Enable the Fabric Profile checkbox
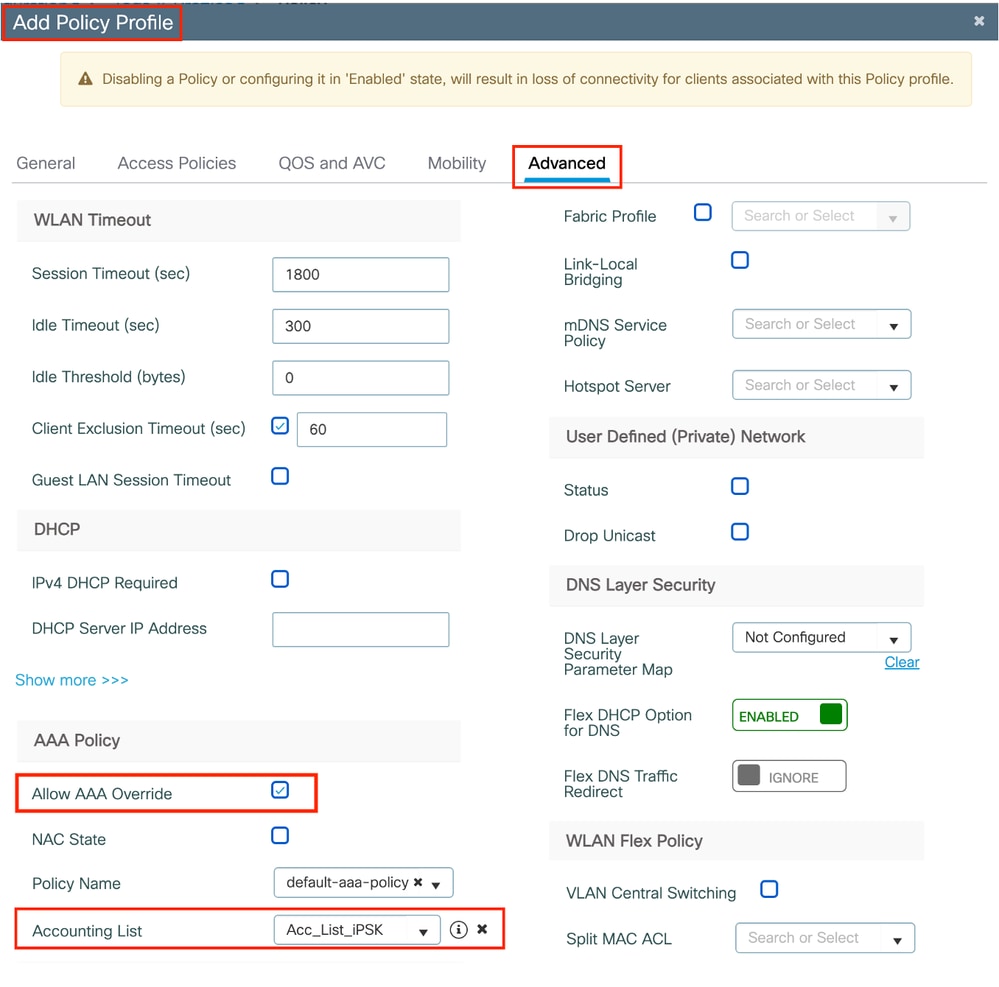Viewport: 999px width, 987px height. [x=703, y=212]
